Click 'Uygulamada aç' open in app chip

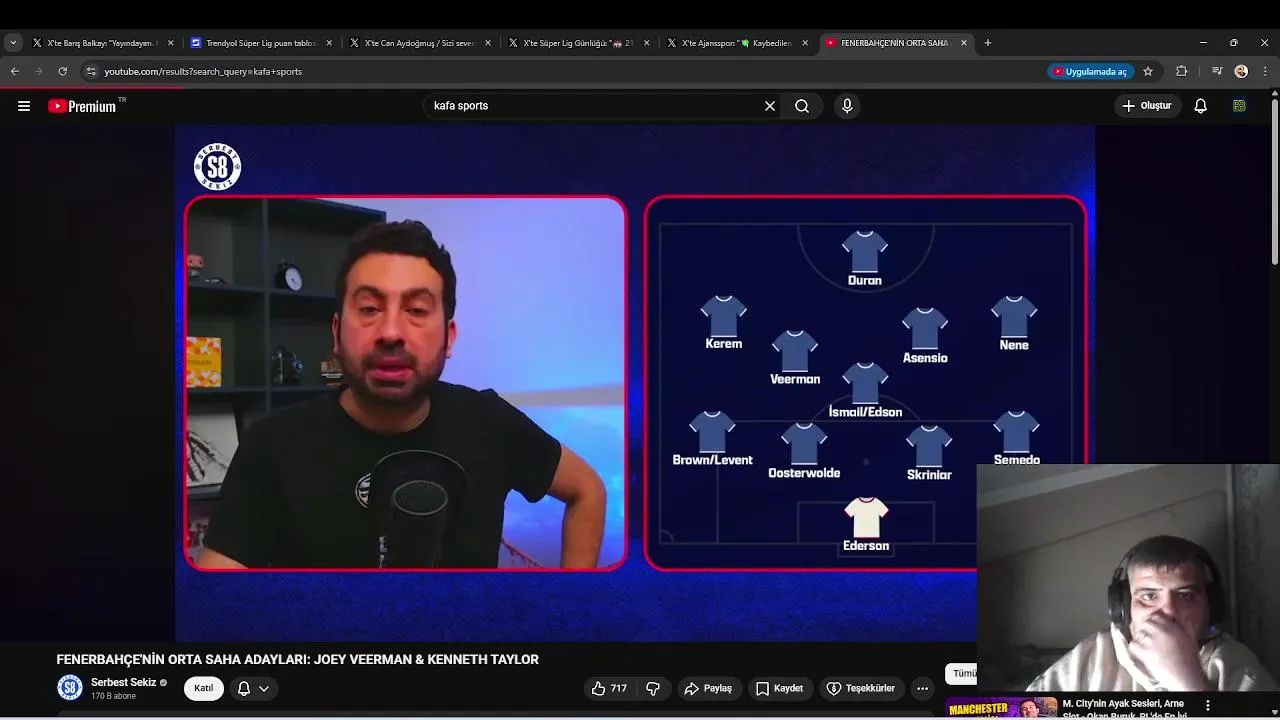point(1090,71)
